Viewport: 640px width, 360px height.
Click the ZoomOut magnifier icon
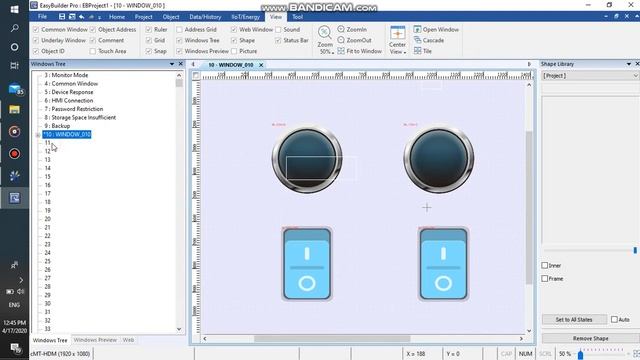pyautogui.click(x=341, y=40)
